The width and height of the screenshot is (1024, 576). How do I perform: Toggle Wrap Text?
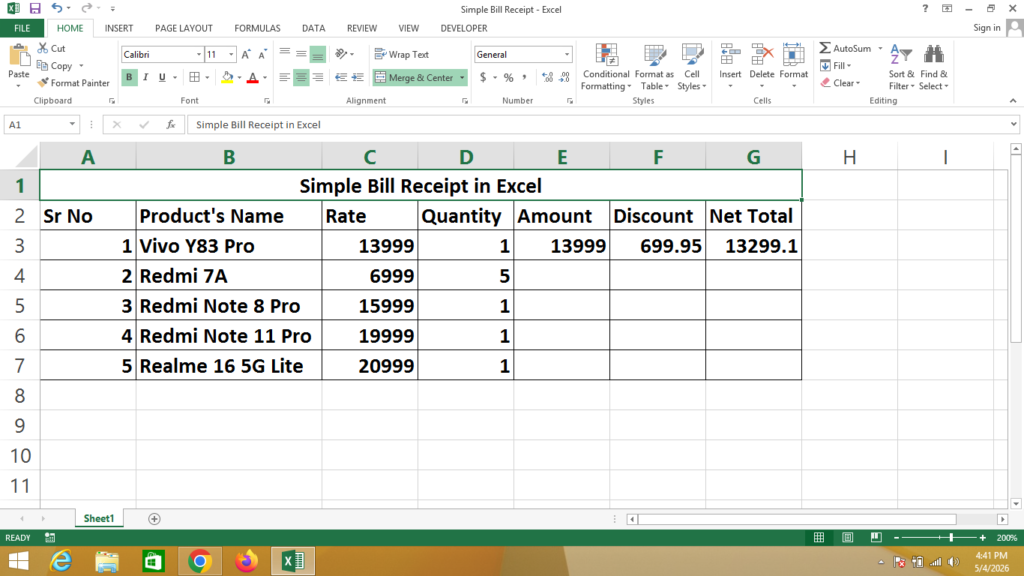(402, 54)
